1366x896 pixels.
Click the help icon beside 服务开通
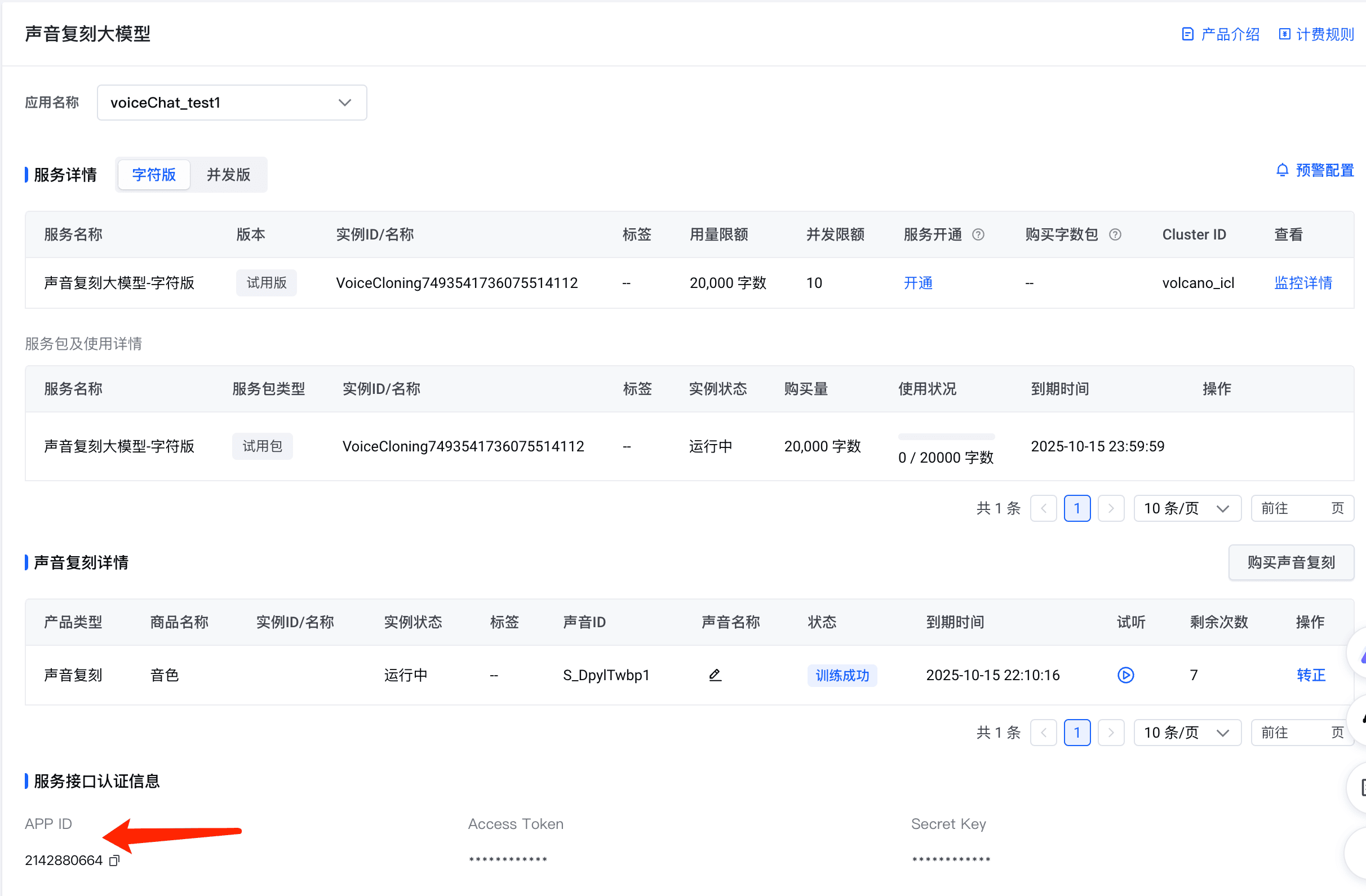click(x=978, y=234)
